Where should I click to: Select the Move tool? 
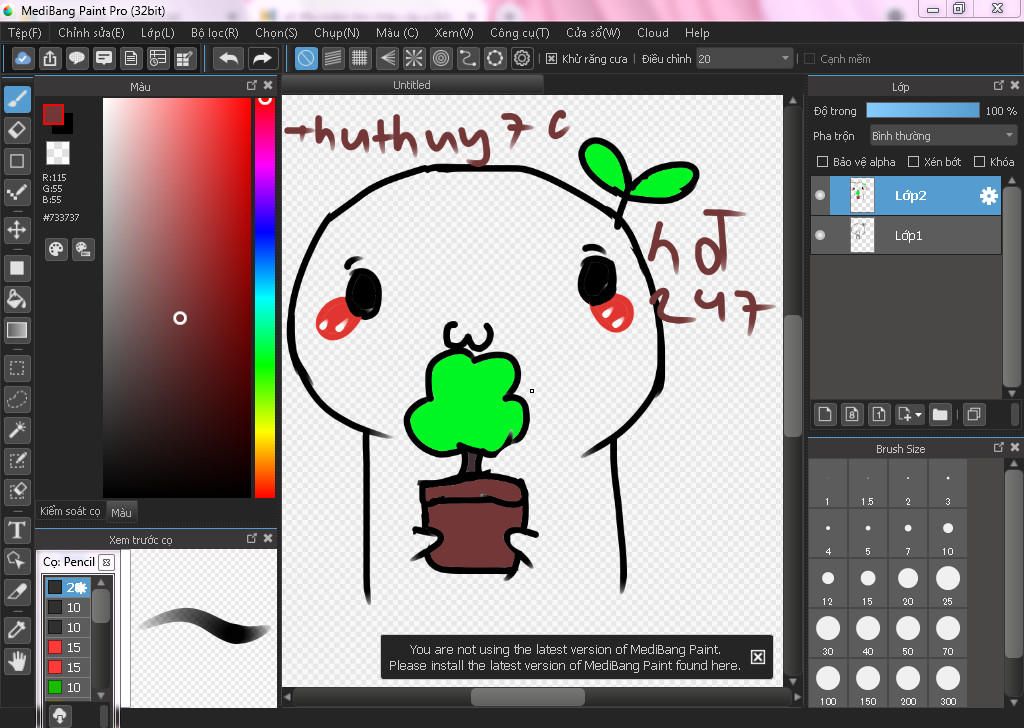click(x=17, y=230)
